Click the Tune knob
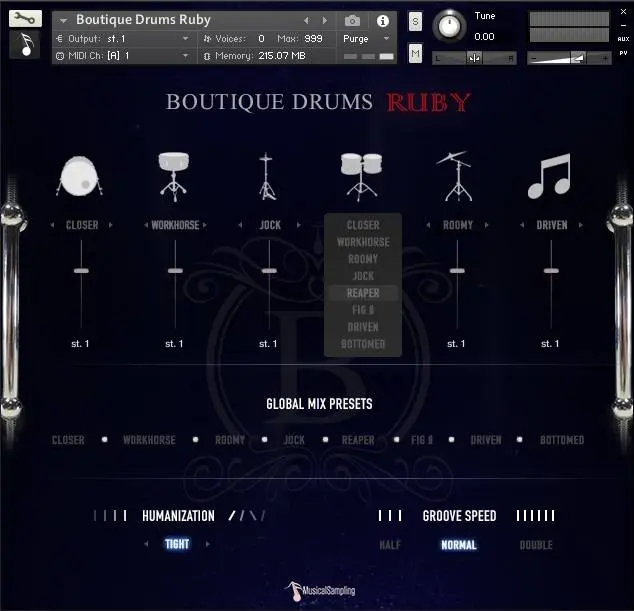This screenshot has width=634, height=611. tap(449, 26)
